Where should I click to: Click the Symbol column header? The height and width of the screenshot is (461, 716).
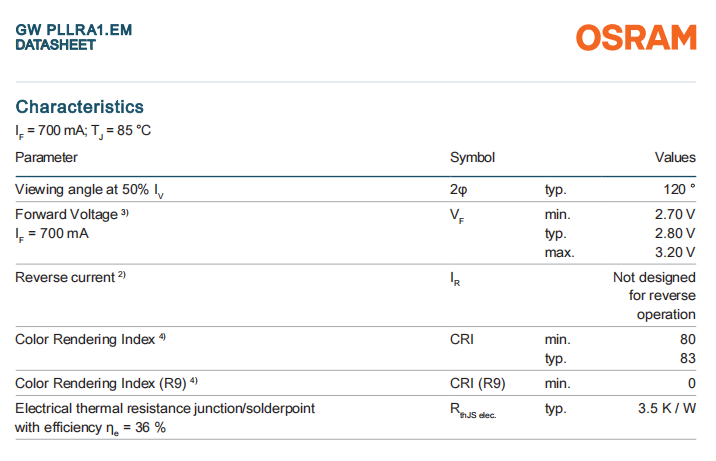pyautogui.click(x=472, y=157)
